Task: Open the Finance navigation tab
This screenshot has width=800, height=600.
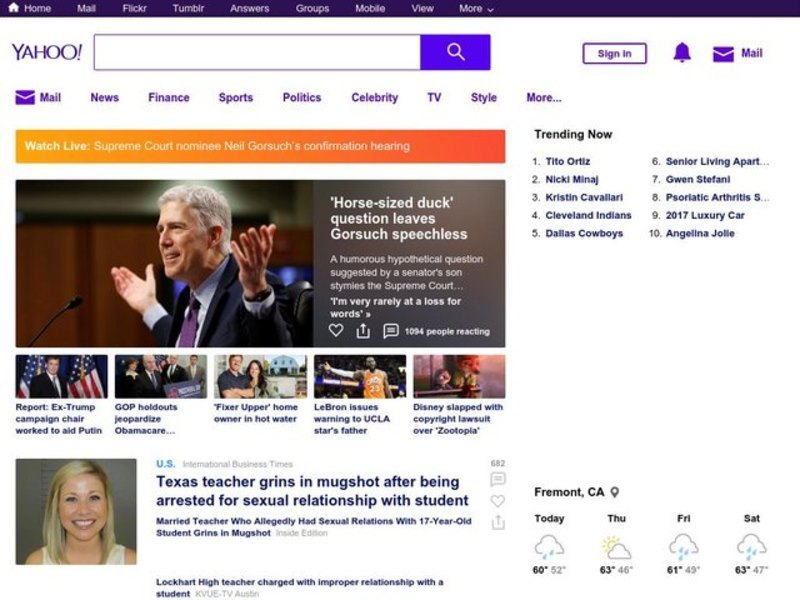Action: tap(168, 98)
